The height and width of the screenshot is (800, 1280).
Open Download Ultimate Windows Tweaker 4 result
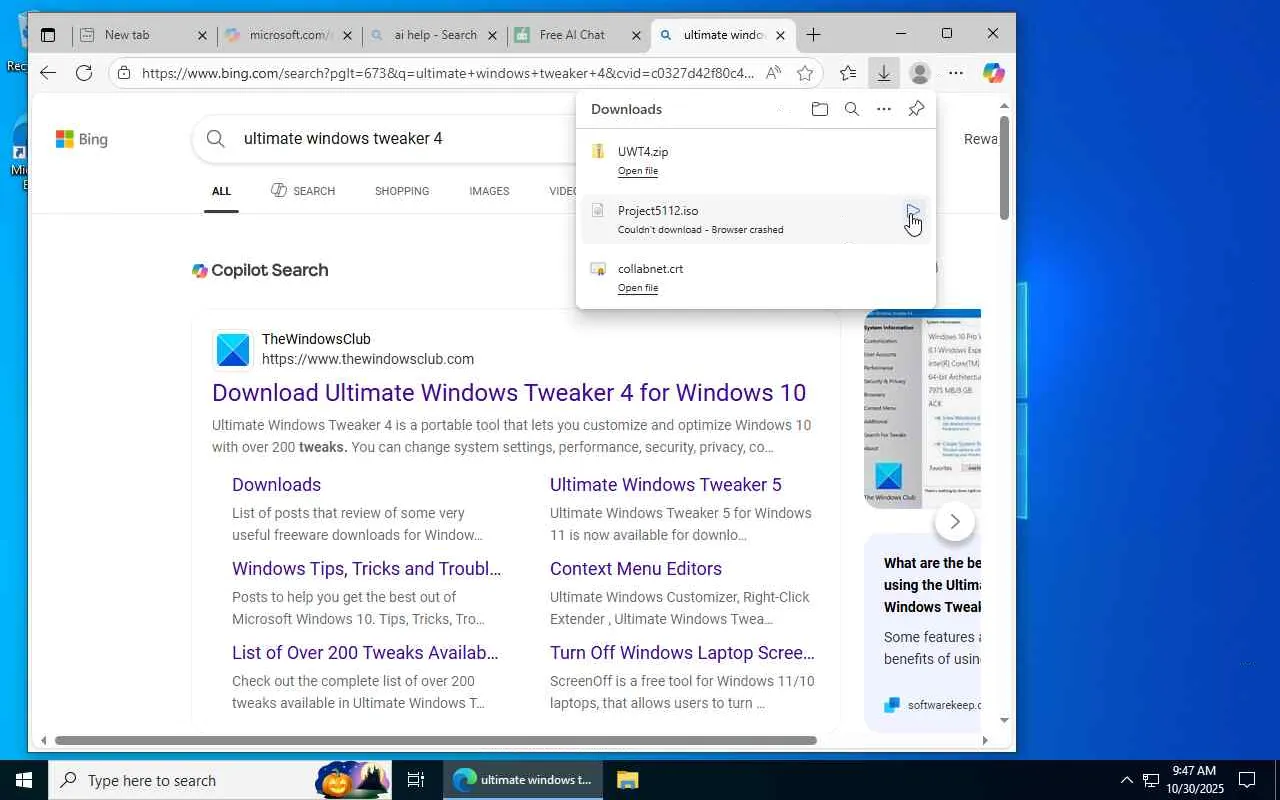pos(509,393)
